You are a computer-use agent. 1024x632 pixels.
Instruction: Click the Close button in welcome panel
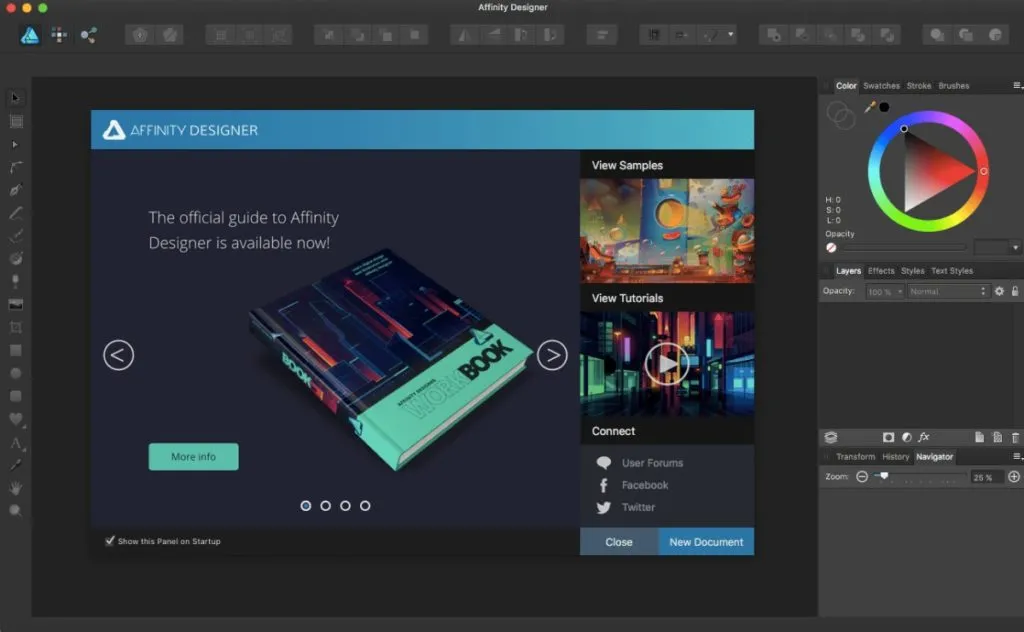click(619, 542)
